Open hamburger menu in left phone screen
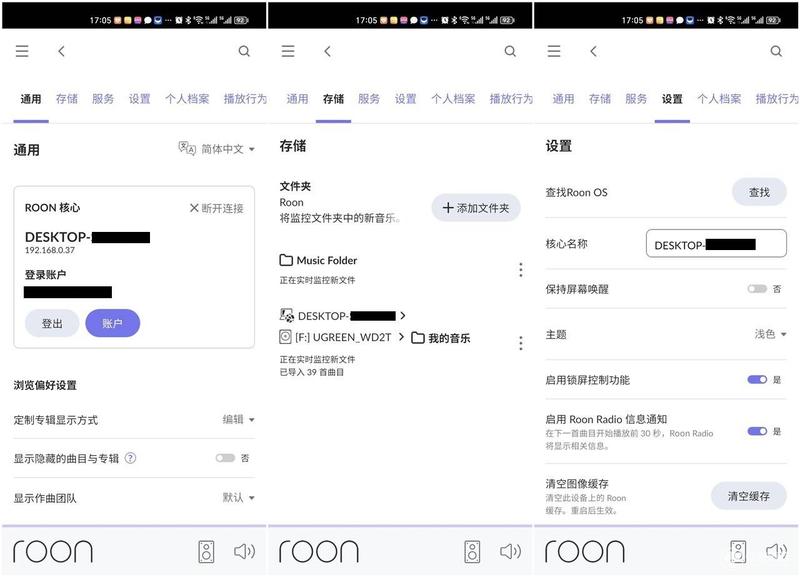 coord(22,51)
